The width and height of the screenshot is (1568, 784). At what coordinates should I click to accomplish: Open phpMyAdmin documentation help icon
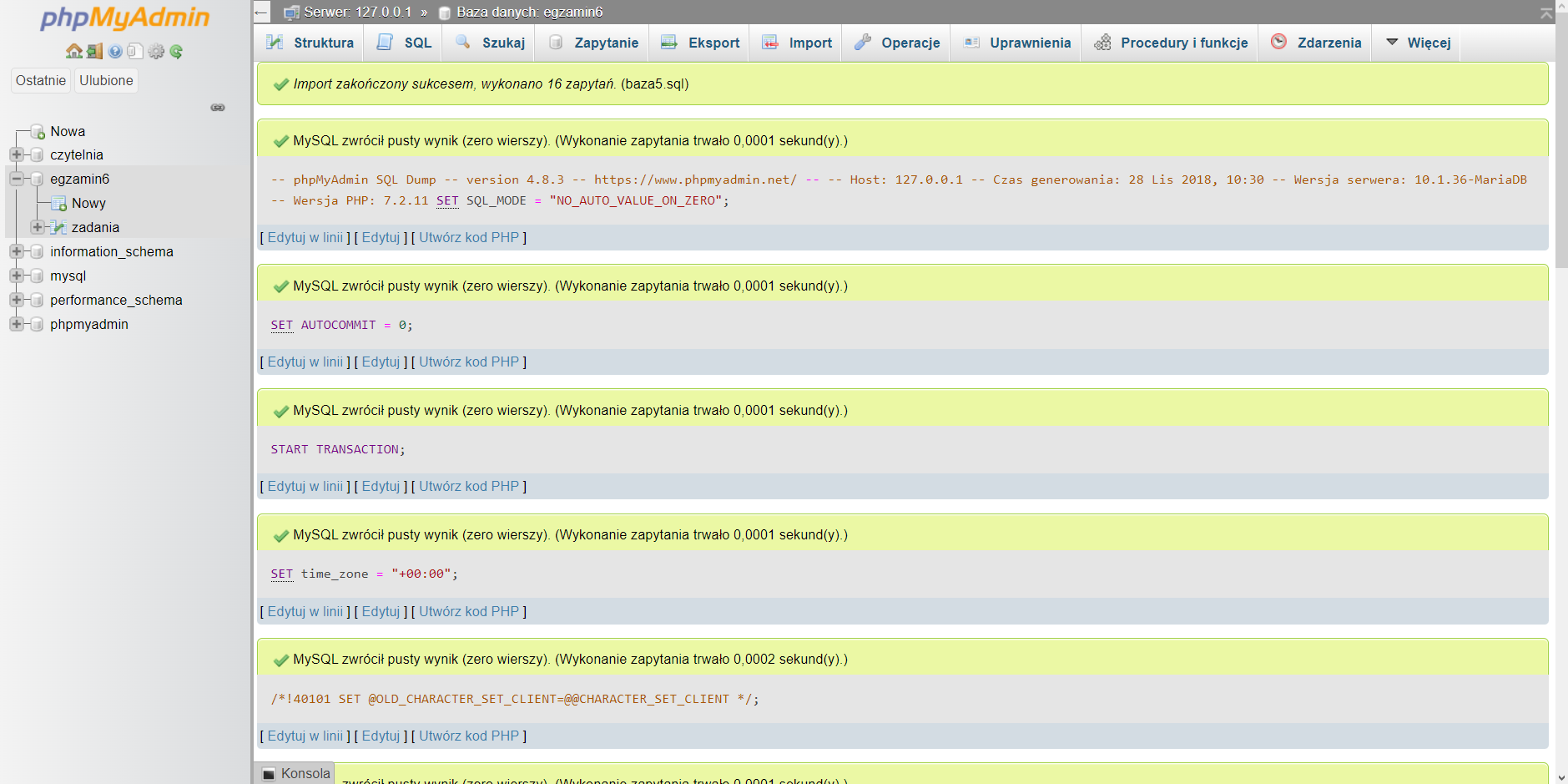pyautogui.click(x=115, y=52)
